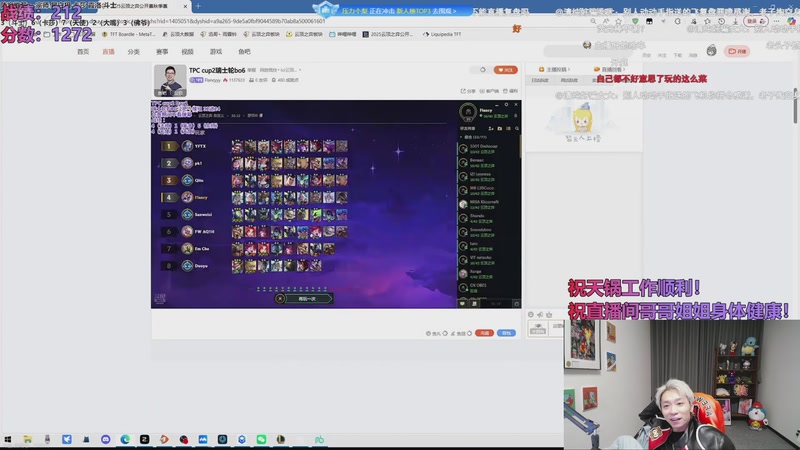Click the red 开播 button
This screenshot has height=450, width=800.
coord(737,51)
